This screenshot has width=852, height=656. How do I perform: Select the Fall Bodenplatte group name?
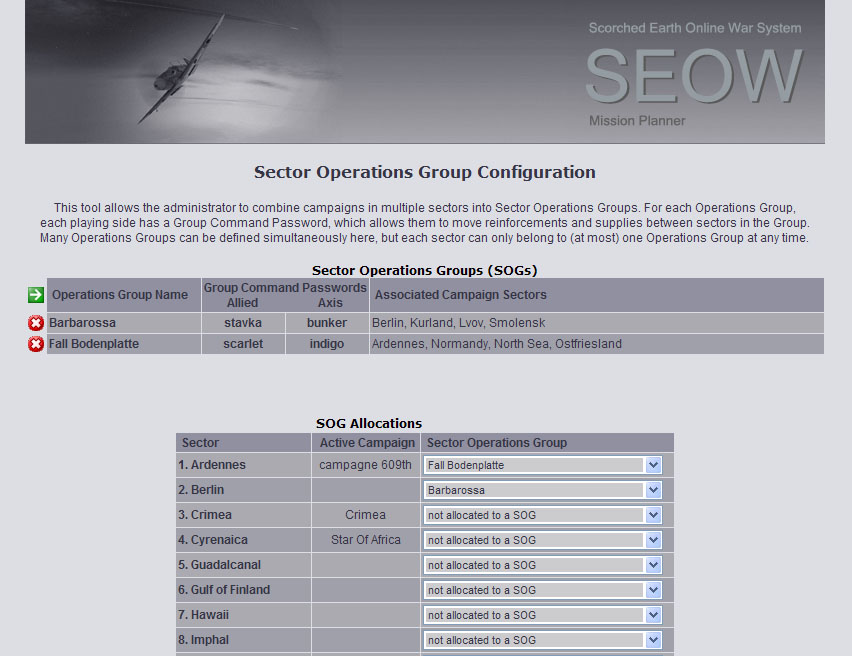point(94,344)
